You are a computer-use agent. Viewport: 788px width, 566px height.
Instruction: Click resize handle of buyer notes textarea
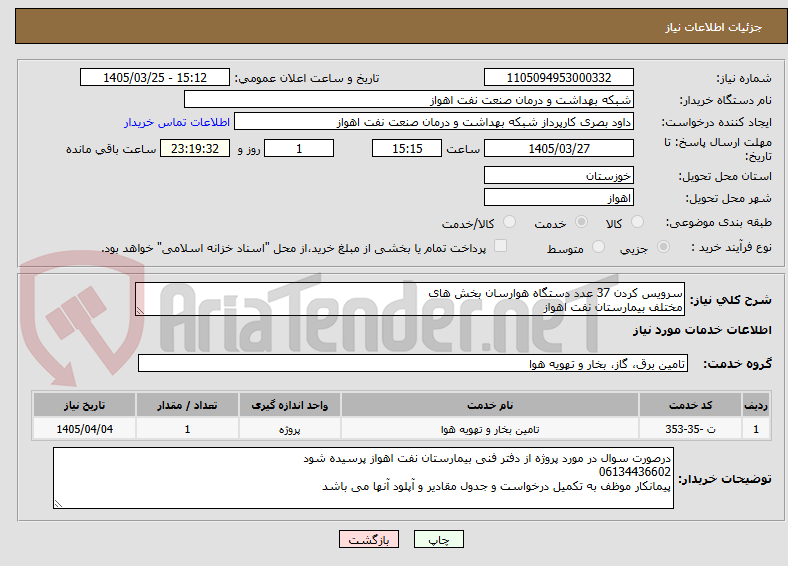[x=58, y=503]
